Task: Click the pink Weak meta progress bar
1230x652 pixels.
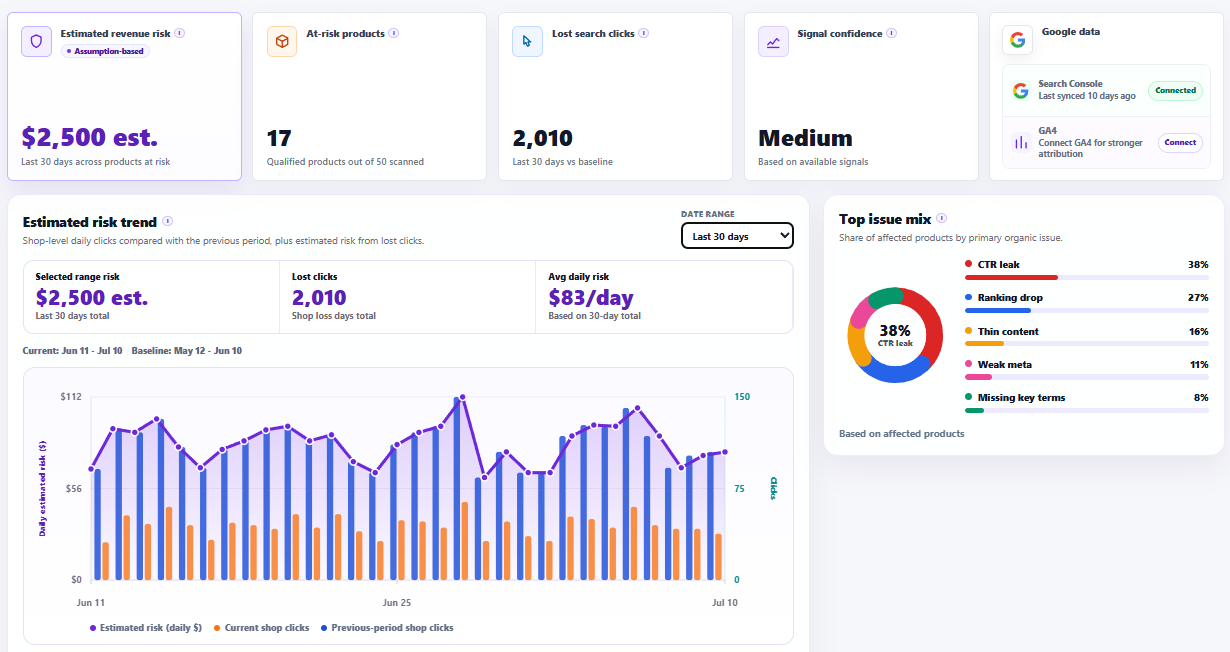Action: (978, 377)
